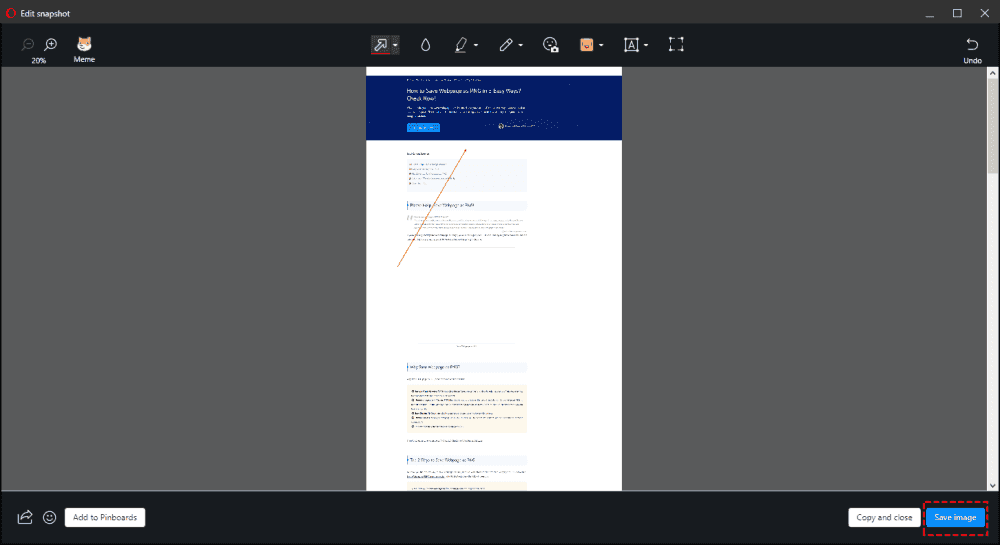The width and height of the screenshot is (1000, 545).
Task: Select the sticker emoji tool
Action: click(586, 45)
